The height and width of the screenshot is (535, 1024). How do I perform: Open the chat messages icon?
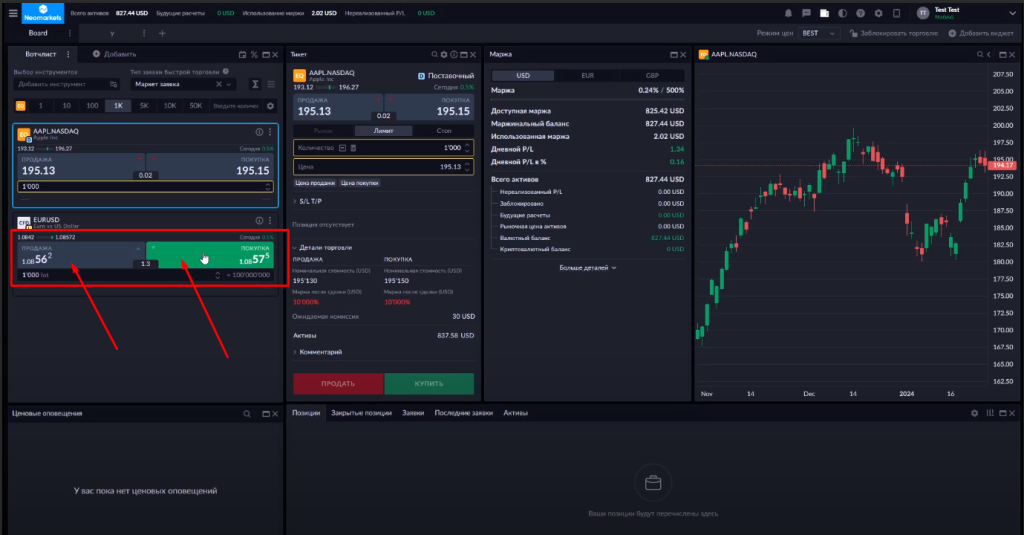(x=807, y=13)
